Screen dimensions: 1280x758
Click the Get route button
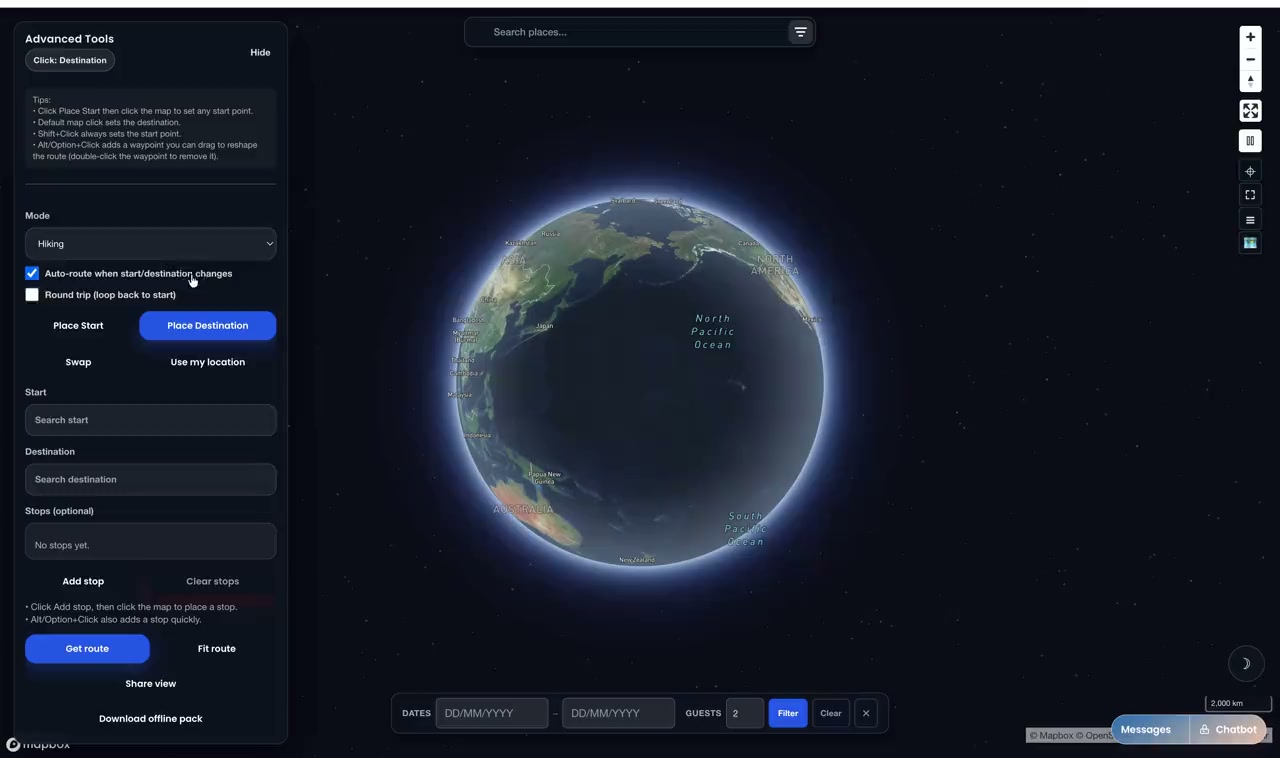click(x=87, y=648)
